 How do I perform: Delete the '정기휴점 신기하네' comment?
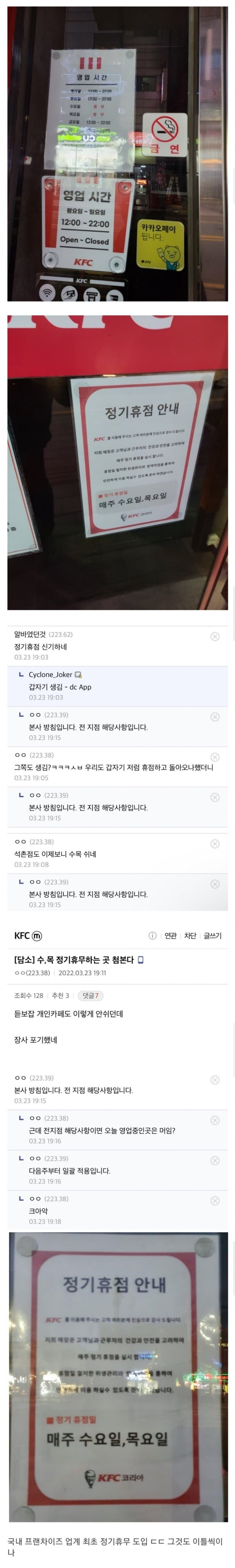[x=214, y=636]
